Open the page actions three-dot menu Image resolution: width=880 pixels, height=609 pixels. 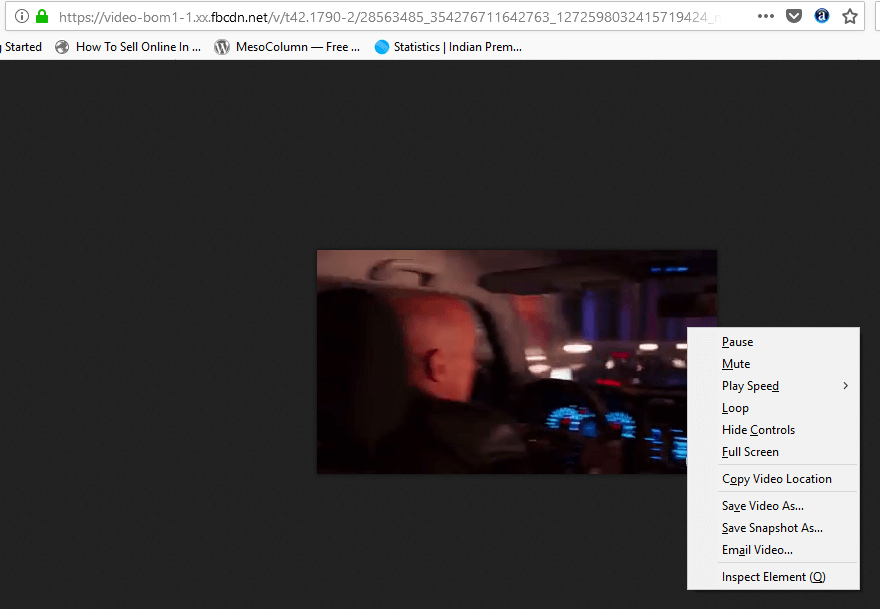click(x=765, y=16)
